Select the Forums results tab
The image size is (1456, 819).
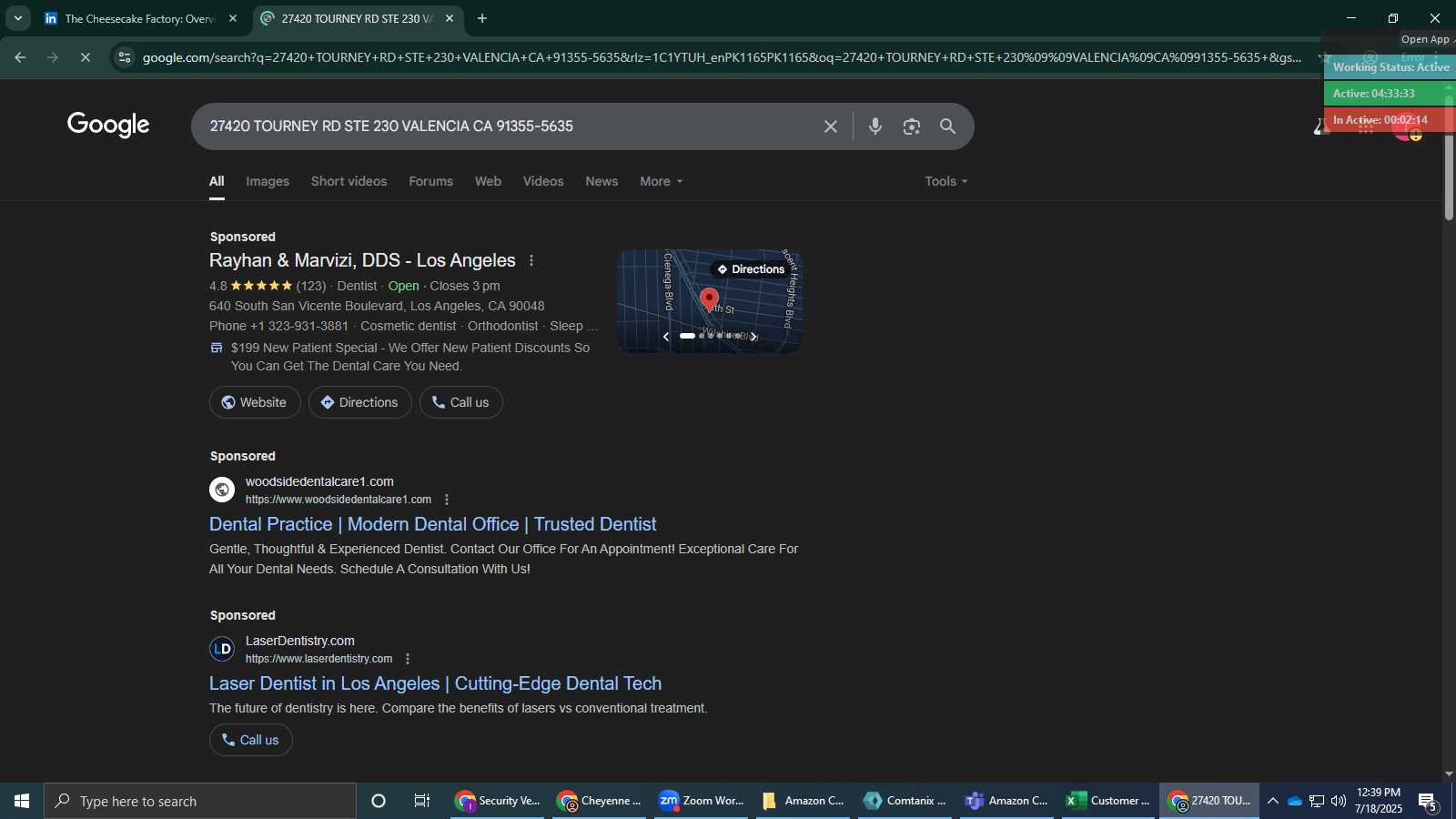[430, 181]
